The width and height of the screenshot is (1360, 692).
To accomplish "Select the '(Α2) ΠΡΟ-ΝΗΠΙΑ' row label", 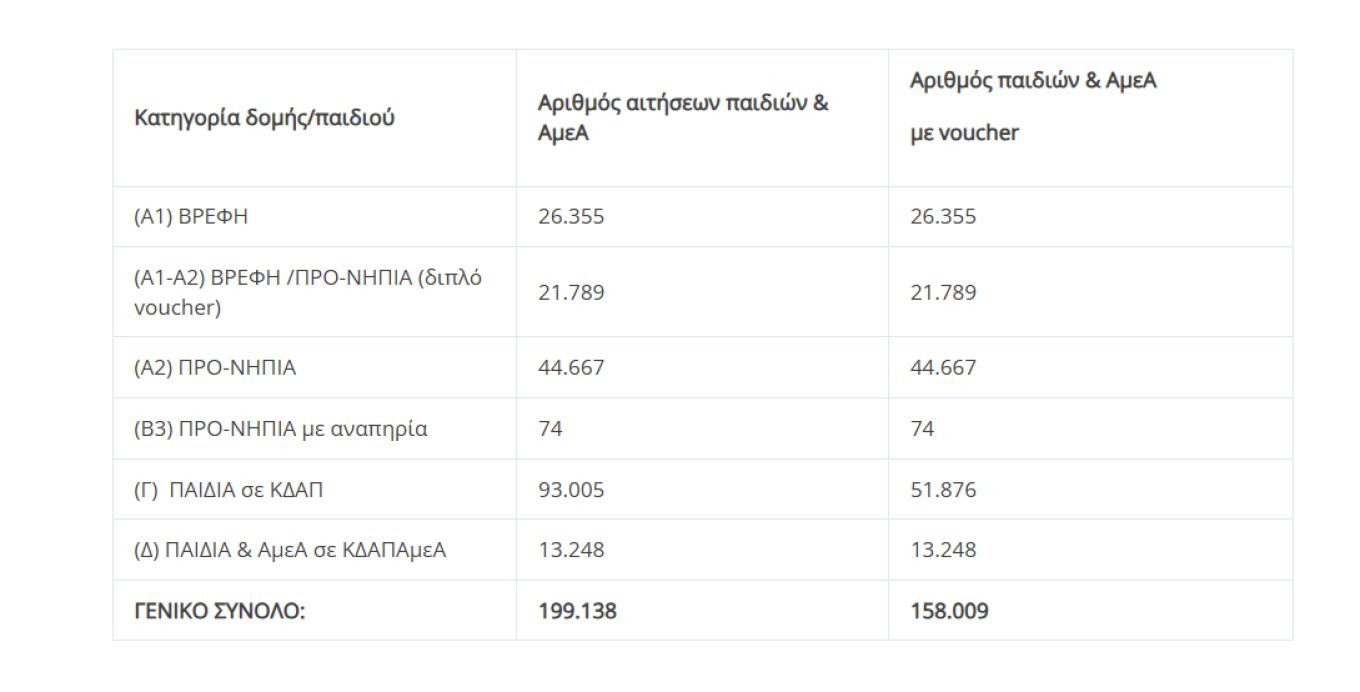I will (215, 368).
